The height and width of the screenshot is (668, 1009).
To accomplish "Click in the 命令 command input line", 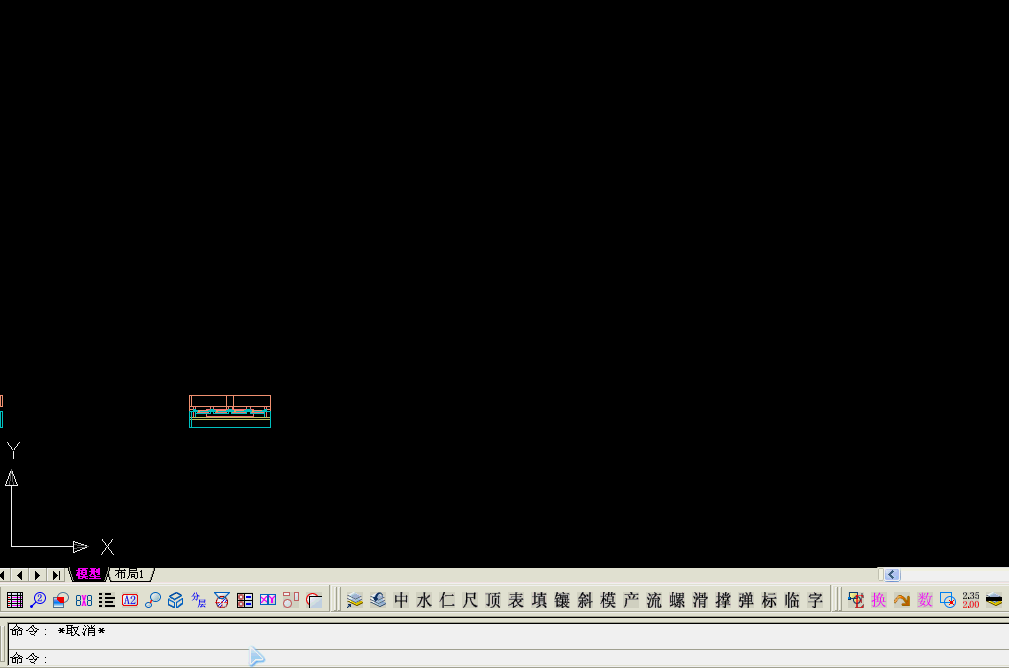I will 508,658.
